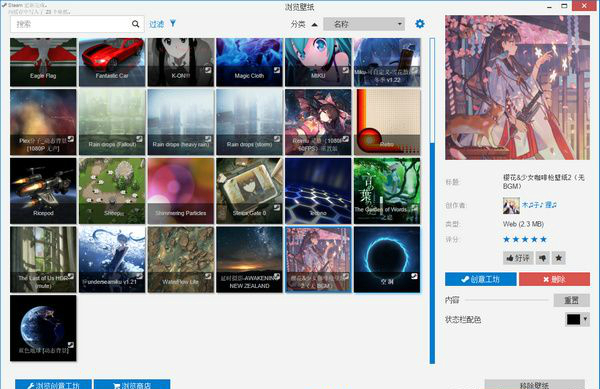Image resolution: width=600 pixels, height=389 pixels.
Task: Select the Steins Gate 0 wallpaper
Action: [x=249, y=191]
